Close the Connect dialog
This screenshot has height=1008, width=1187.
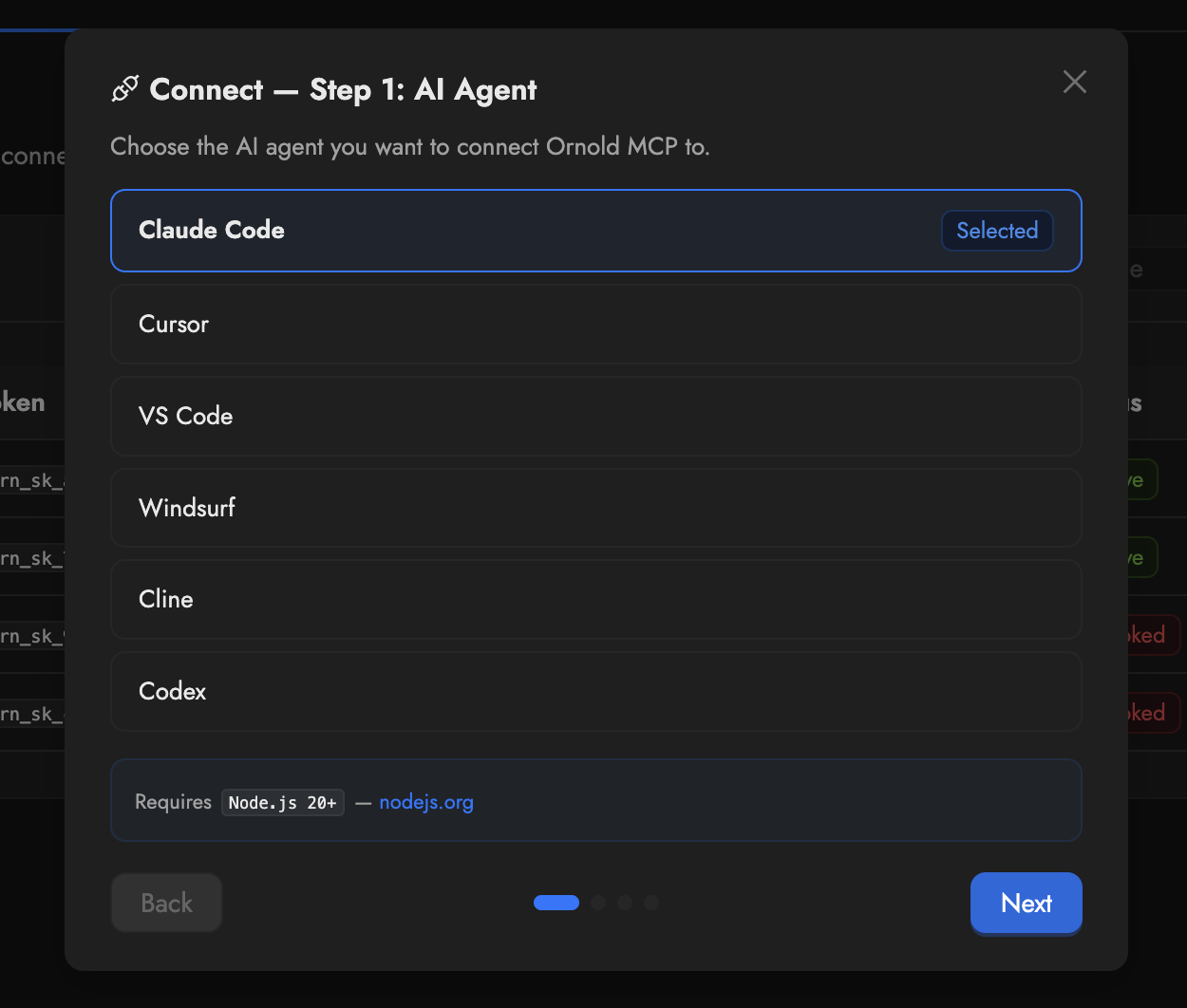click(1074, 82)
